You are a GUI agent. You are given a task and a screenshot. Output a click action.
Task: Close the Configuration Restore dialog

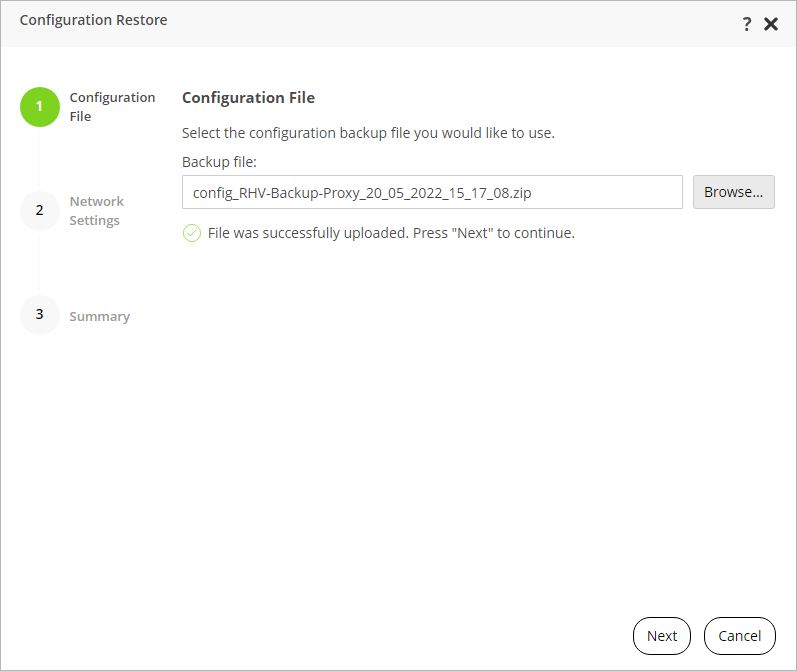coord(771,24)
